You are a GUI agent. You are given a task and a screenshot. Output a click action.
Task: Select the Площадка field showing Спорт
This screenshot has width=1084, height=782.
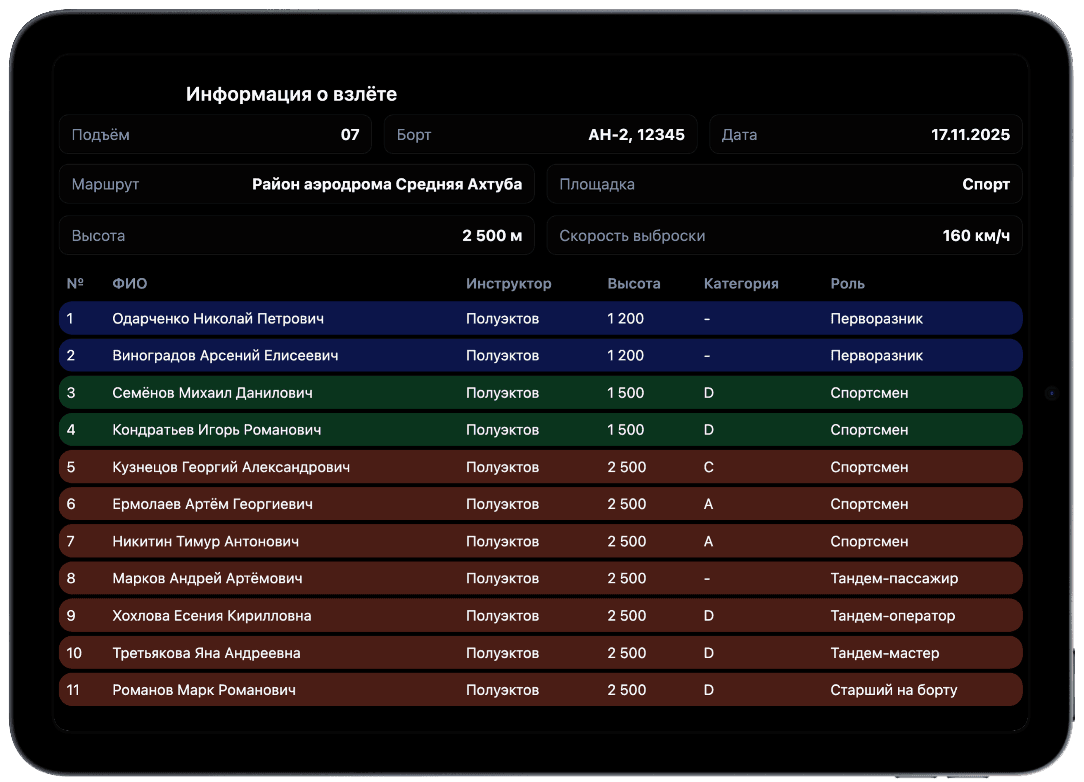coord(784,184)
